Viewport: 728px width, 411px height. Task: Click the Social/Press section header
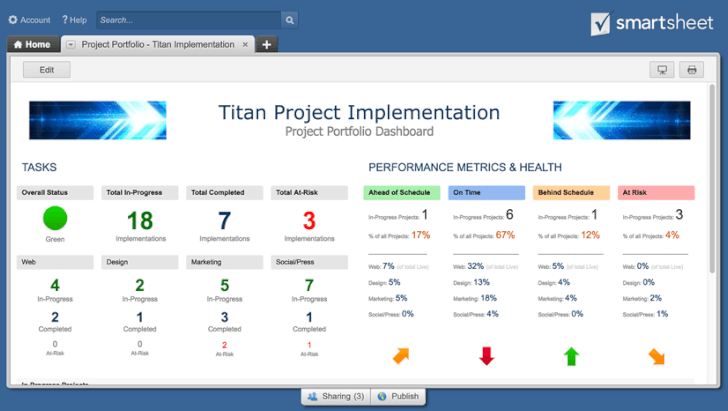[x=309, y=262]
